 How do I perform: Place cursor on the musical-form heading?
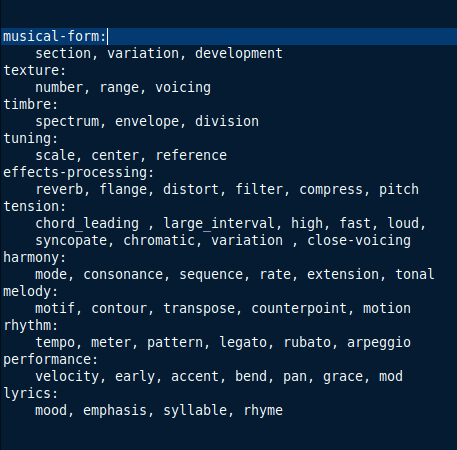pos(54,36)
